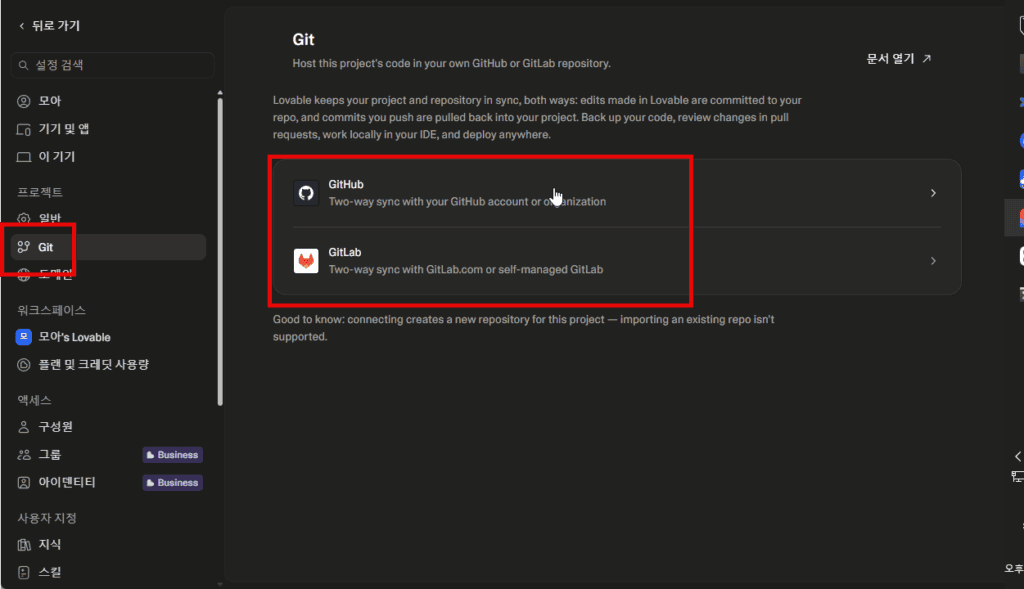Click the 액세스 section heading
The image size is (1024, 589).
34,400
